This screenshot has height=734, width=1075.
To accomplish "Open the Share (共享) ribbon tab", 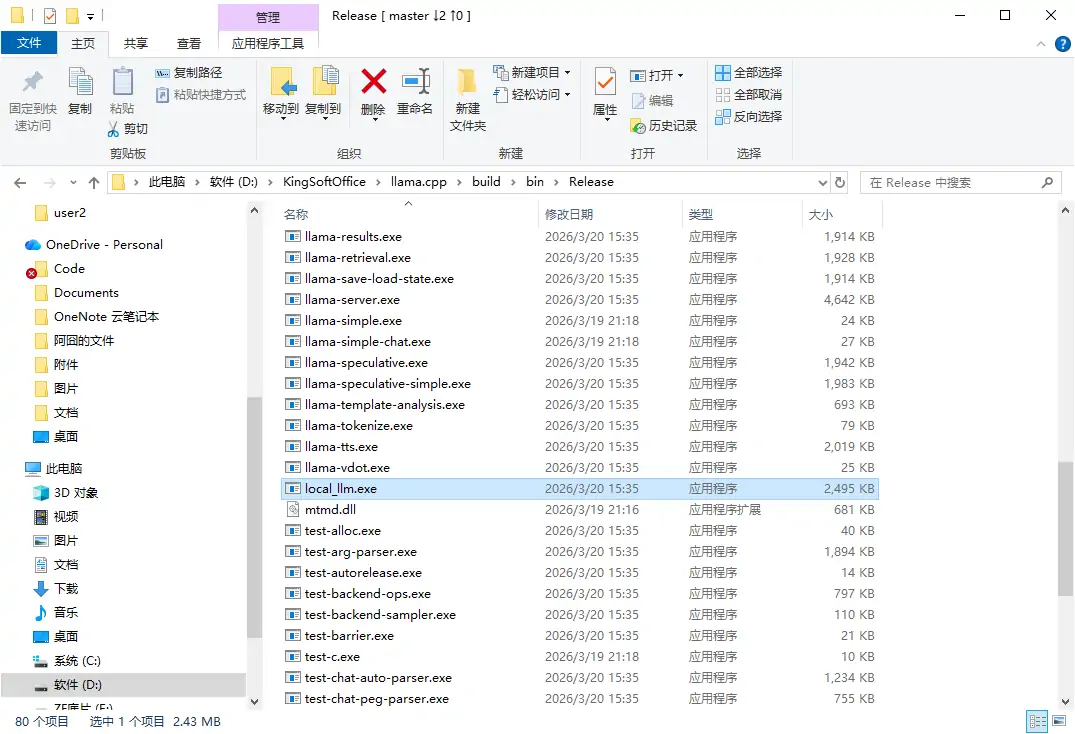I will [136, 43].
